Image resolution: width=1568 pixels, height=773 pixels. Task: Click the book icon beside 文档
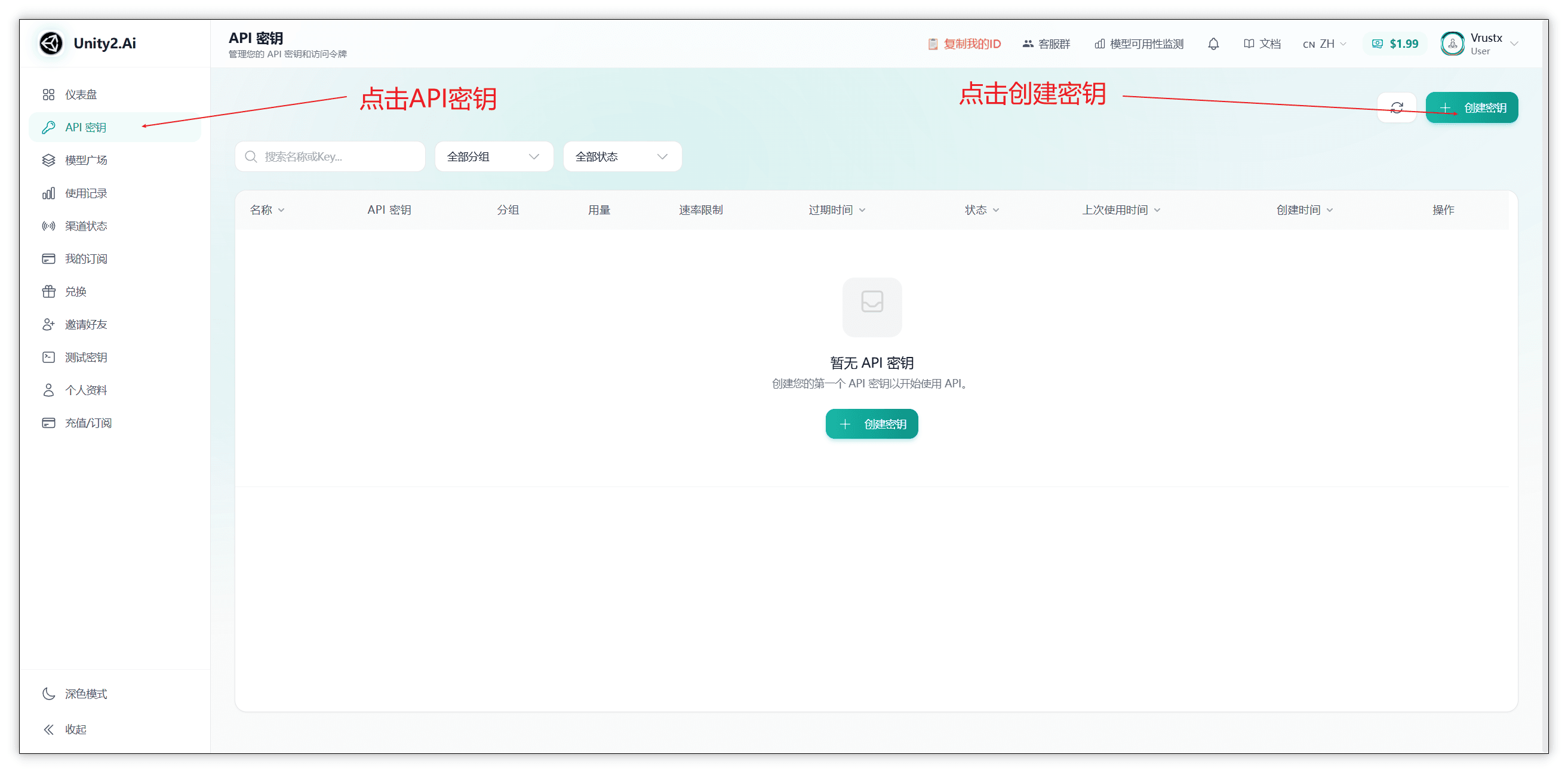1249,44
